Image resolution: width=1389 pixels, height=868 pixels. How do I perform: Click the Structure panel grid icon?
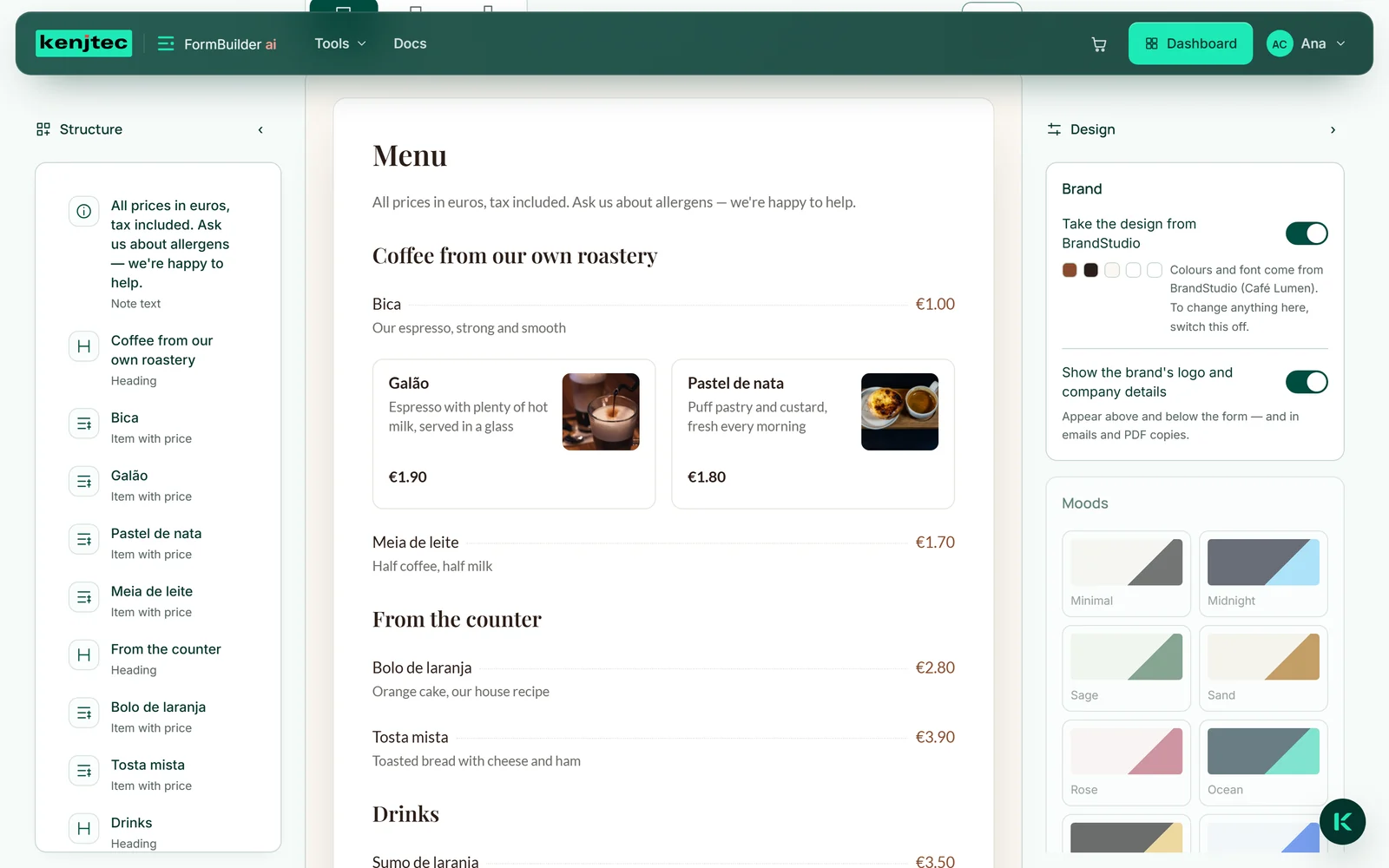[x=43, y=129]
